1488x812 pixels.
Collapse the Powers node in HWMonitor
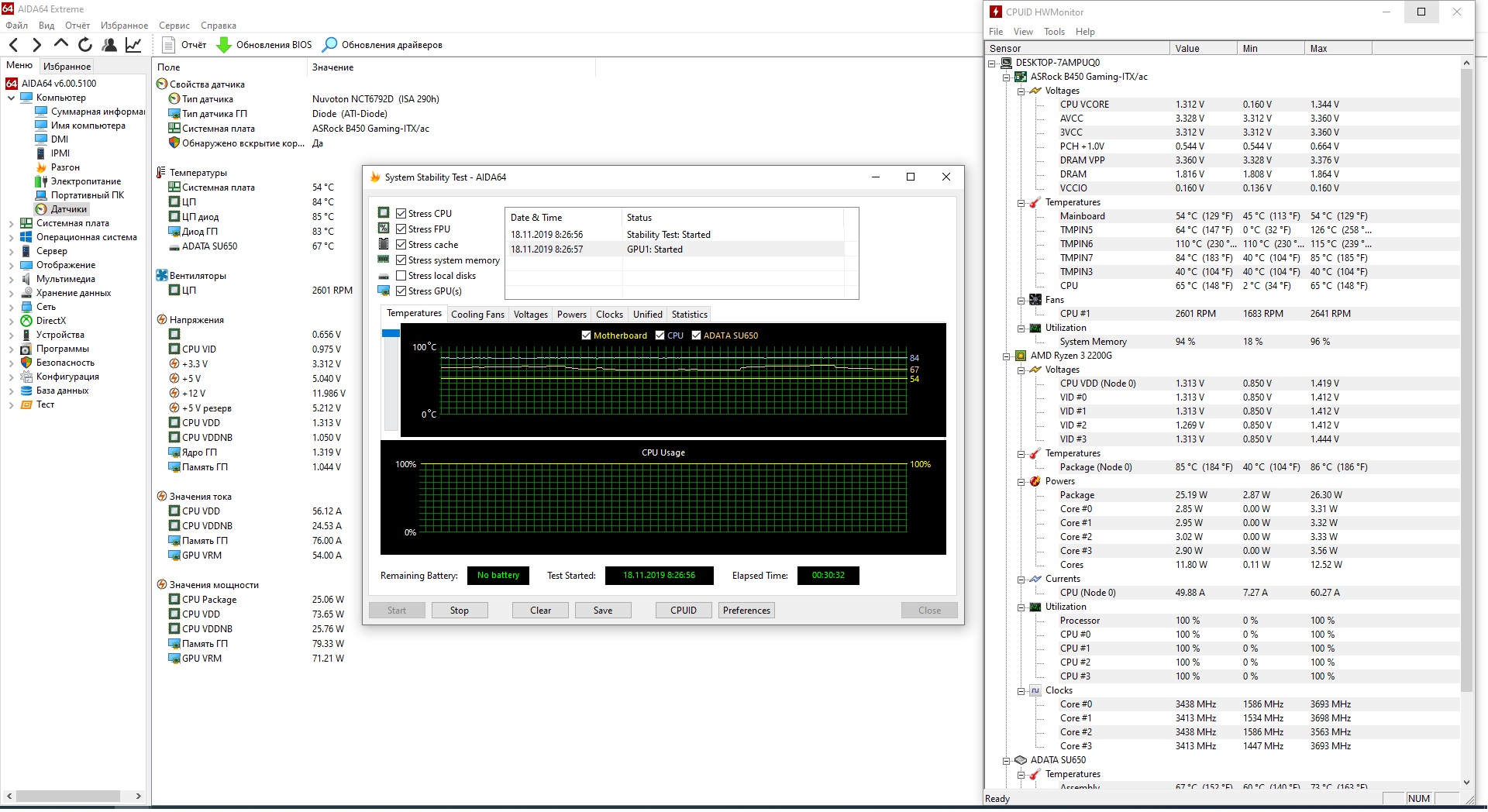point(1021,482)
